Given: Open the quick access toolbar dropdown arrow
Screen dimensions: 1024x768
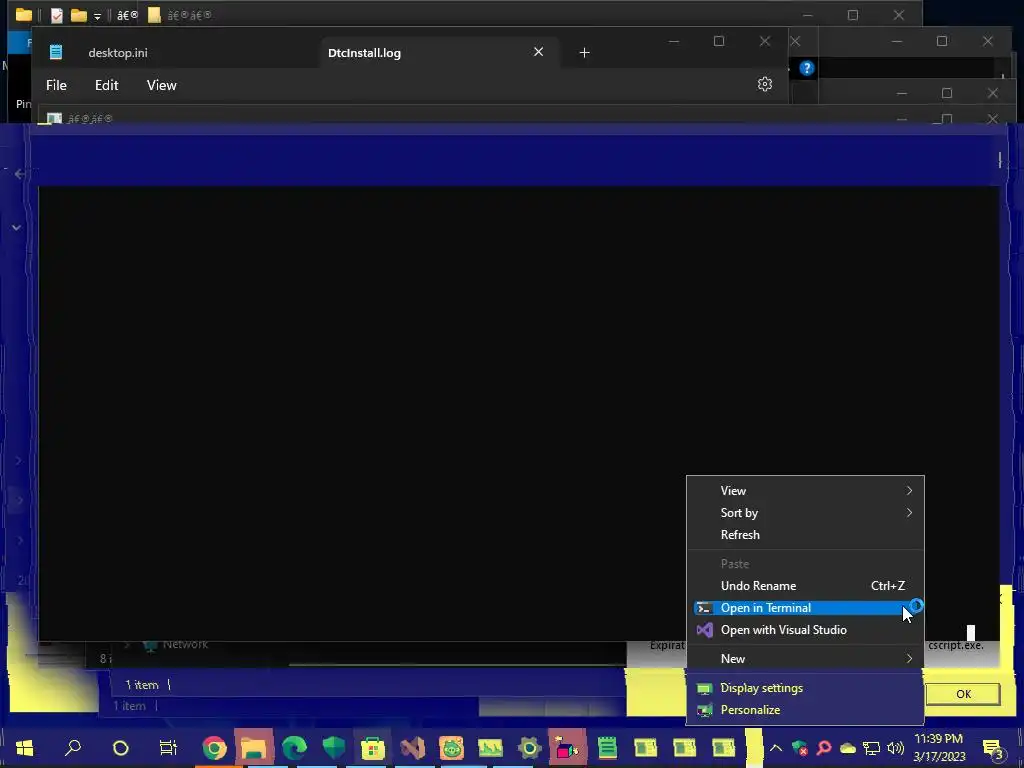Looking at the screenshot, I should [x=97, y=16].
